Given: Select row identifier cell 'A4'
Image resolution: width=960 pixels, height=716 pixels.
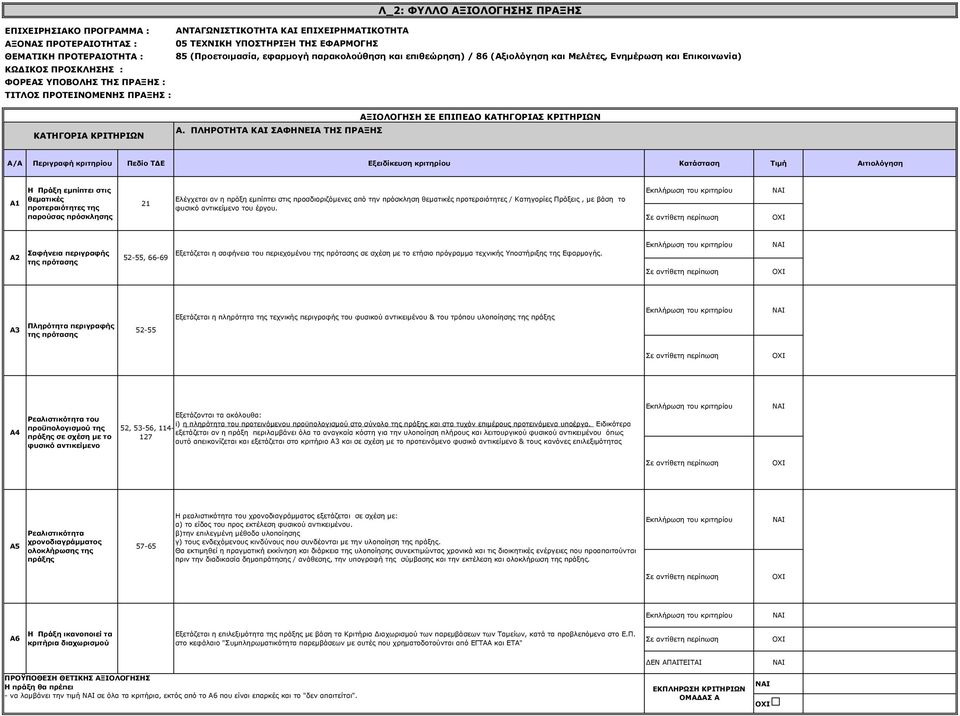Looking at the screenshot, I should pyautogui.click(x=15, y=432).
